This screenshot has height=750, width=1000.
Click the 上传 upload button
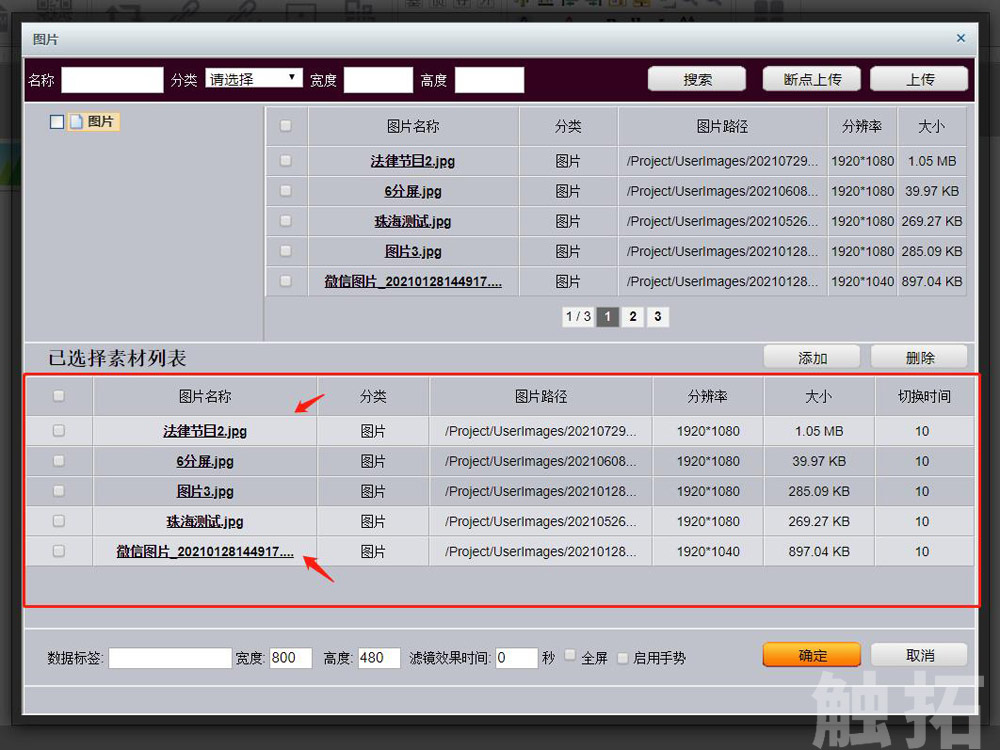point(919,80)
